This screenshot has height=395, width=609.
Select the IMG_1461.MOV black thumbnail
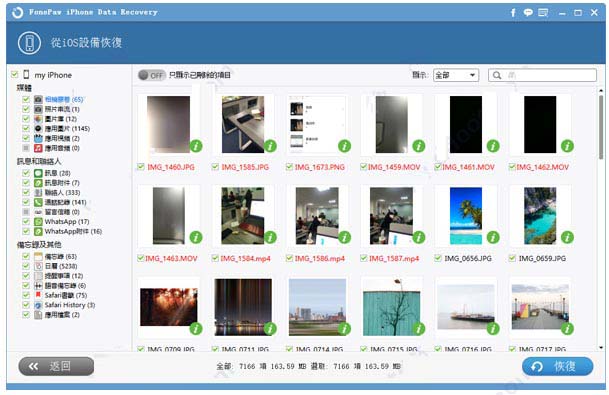(x=466, y=125)
